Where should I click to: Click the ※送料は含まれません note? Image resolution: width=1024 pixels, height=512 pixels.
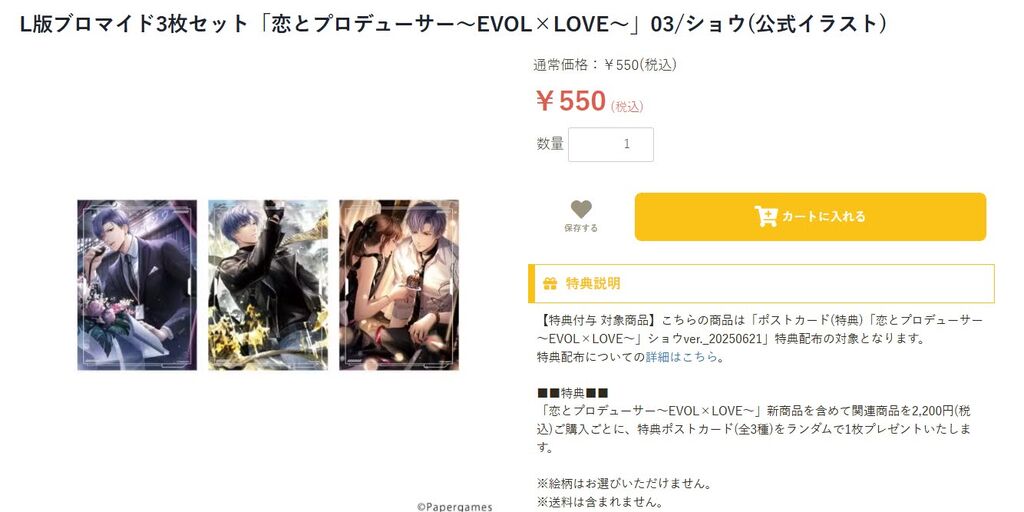click(x=600, y=503)
